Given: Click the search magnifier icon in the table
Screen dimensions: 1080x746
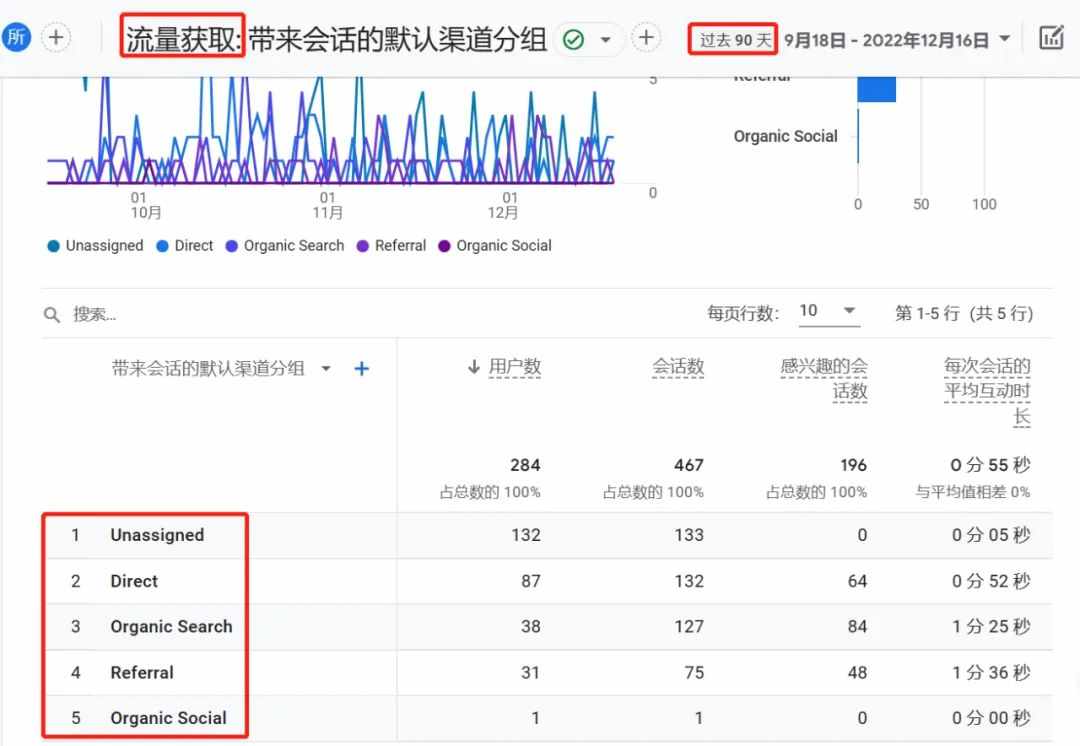Looking at the screenshot, I should (x=52, y=315).
